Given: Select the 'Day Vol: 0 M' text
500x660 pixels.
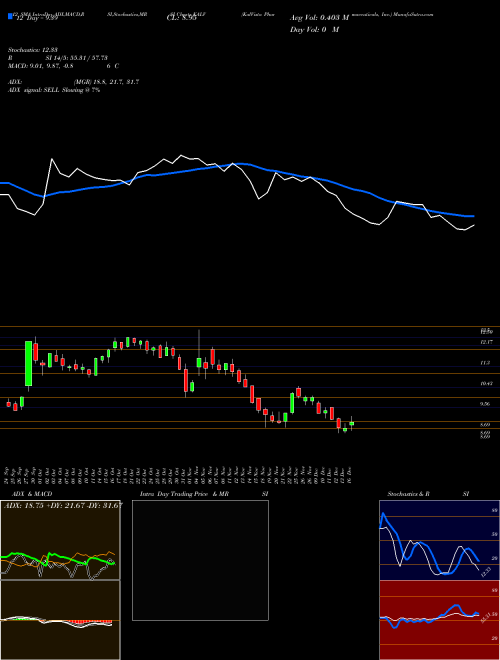Looking at the screenshot, I should pos(314,30).
